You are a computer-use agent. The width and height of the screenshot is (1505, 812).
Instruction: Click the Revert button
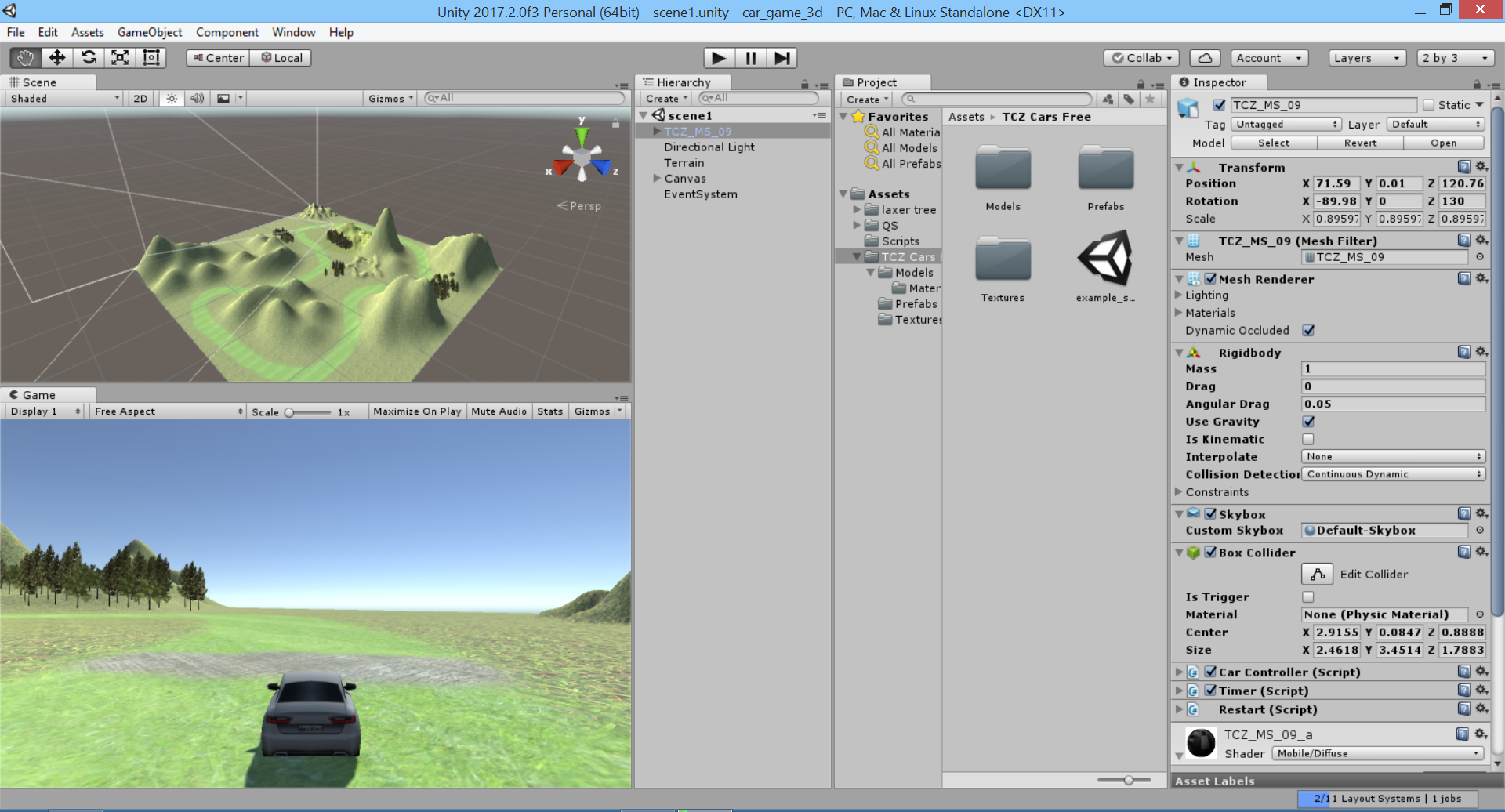[x=1360, y=143]
